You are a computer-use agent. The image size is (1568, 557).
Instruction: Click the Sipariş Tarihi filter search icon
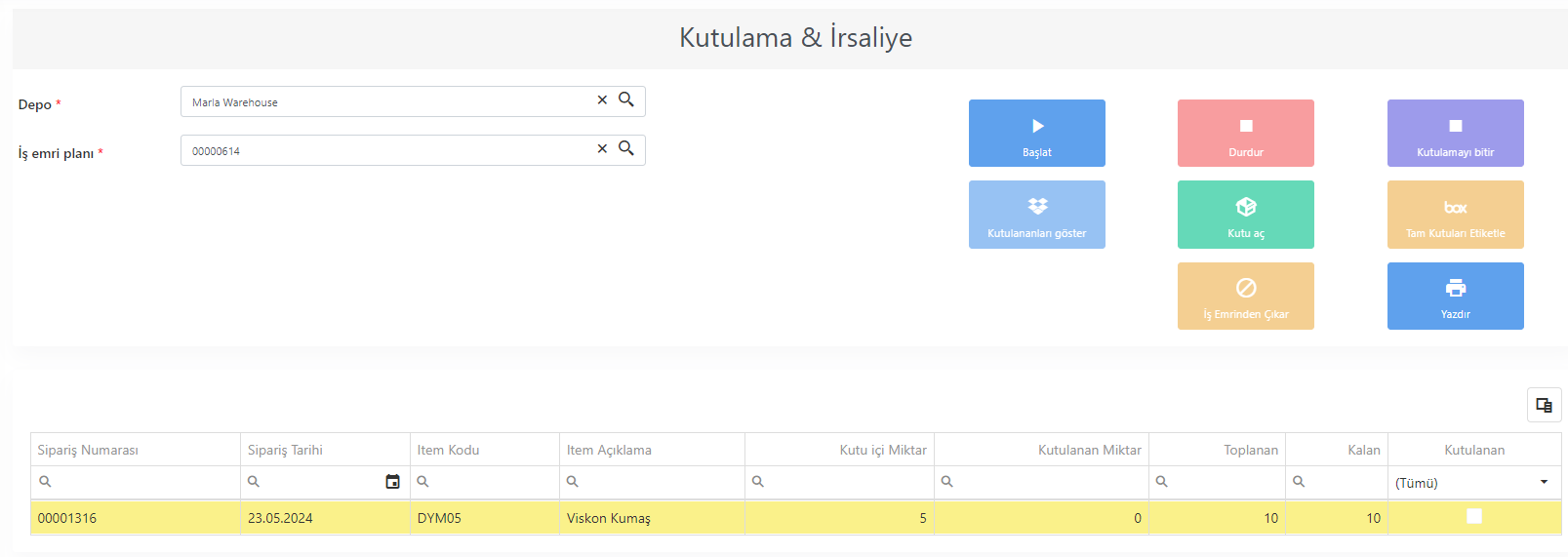pyautogui.click(x=254, y=482)
